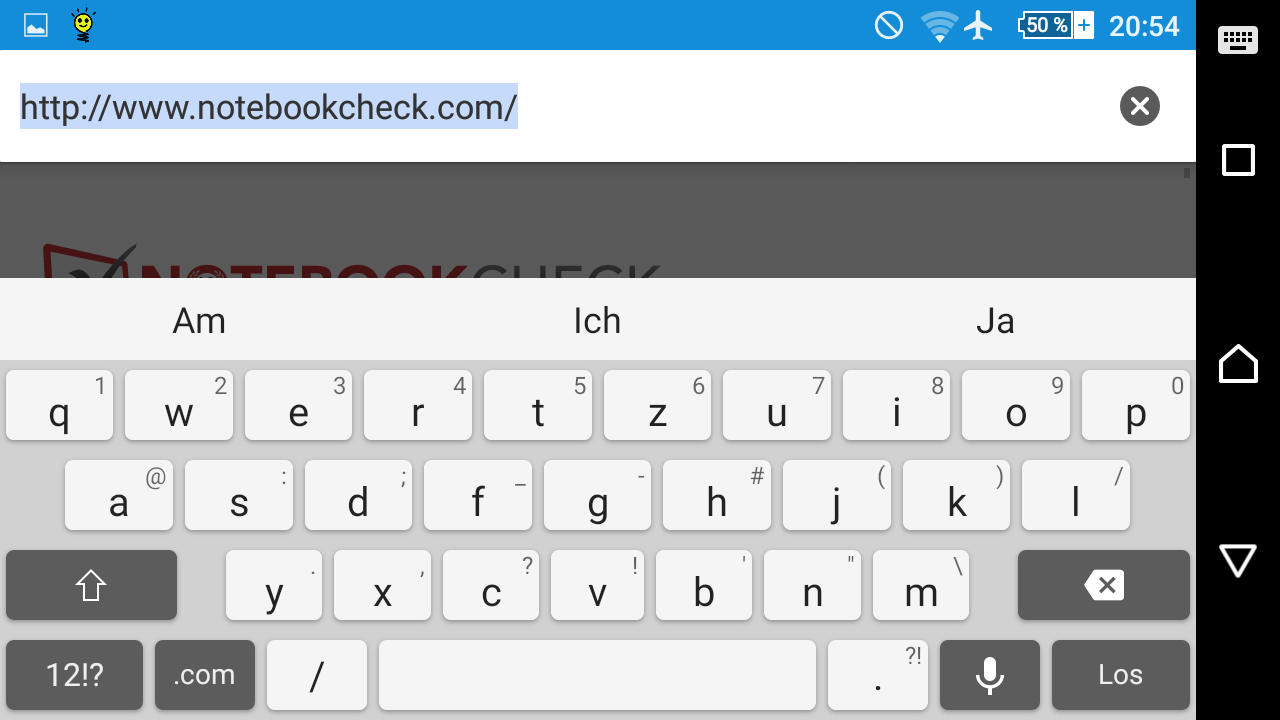Tap the period punctuation key

[878, 675]
